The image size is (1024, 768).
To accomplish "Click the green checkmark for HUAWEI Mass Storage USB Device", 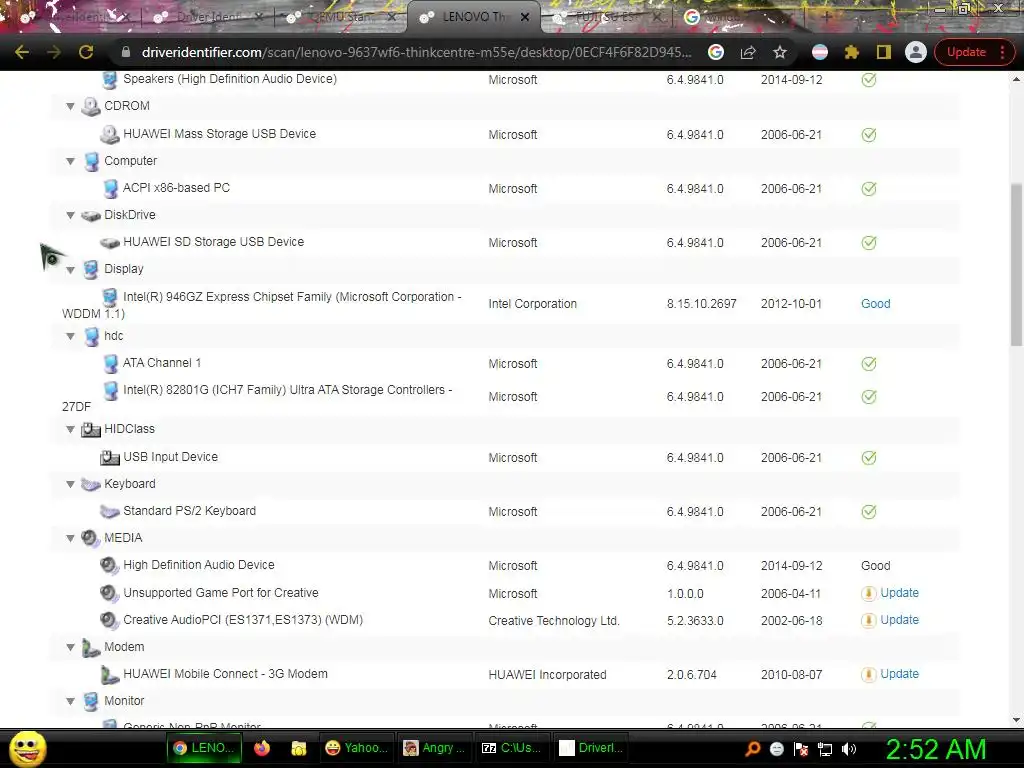I will pos(869,135).
